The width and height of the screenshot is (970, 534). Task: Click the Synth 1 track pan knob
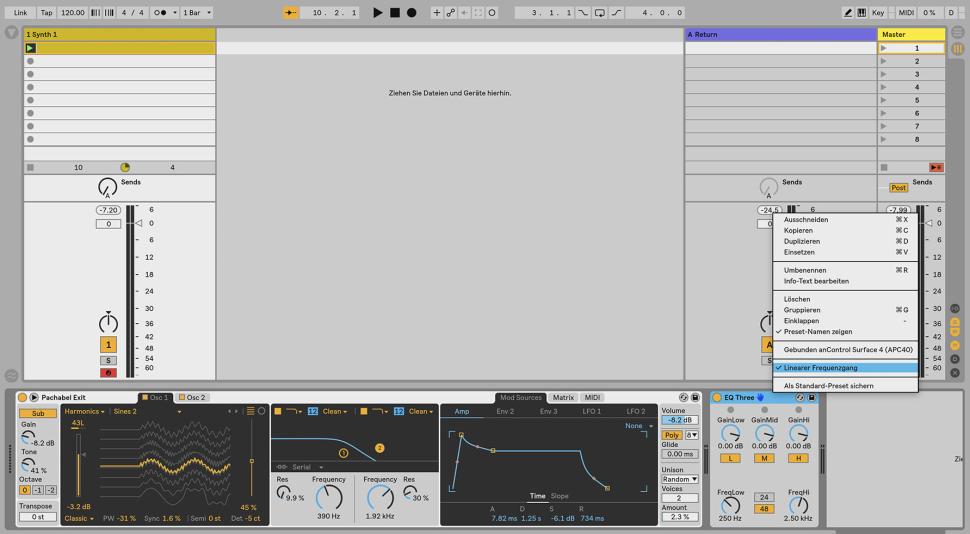[x=106, y=322]
